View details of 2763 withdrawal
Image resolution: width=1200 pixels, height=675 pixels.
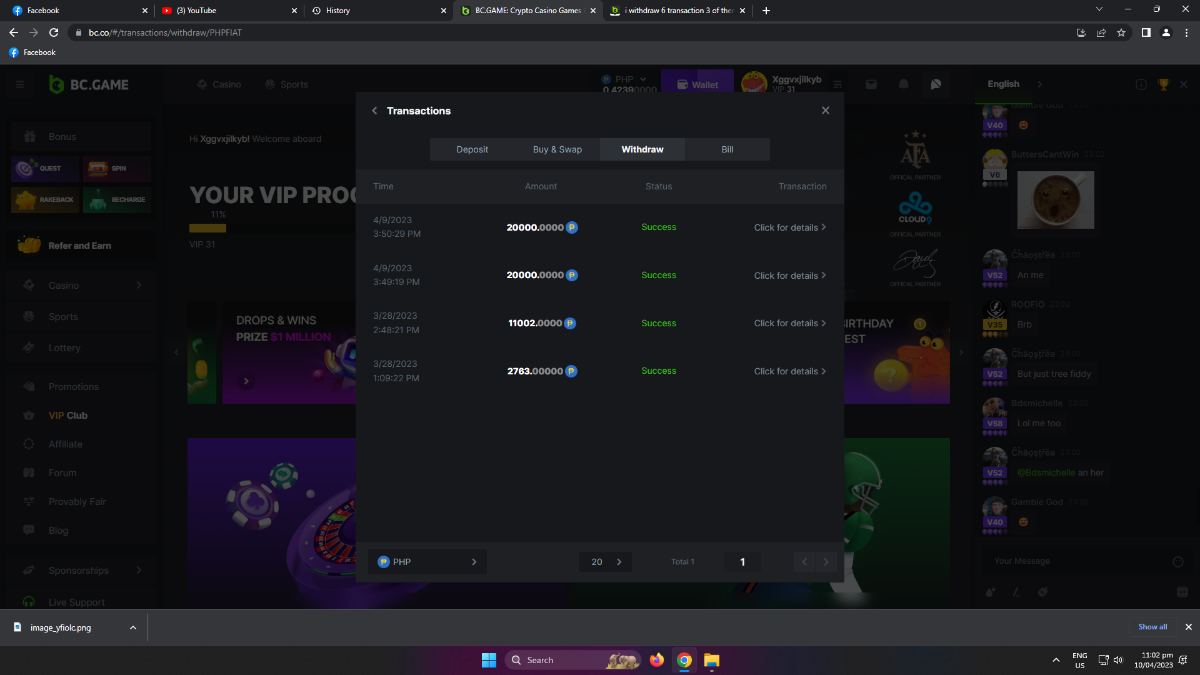789,371
